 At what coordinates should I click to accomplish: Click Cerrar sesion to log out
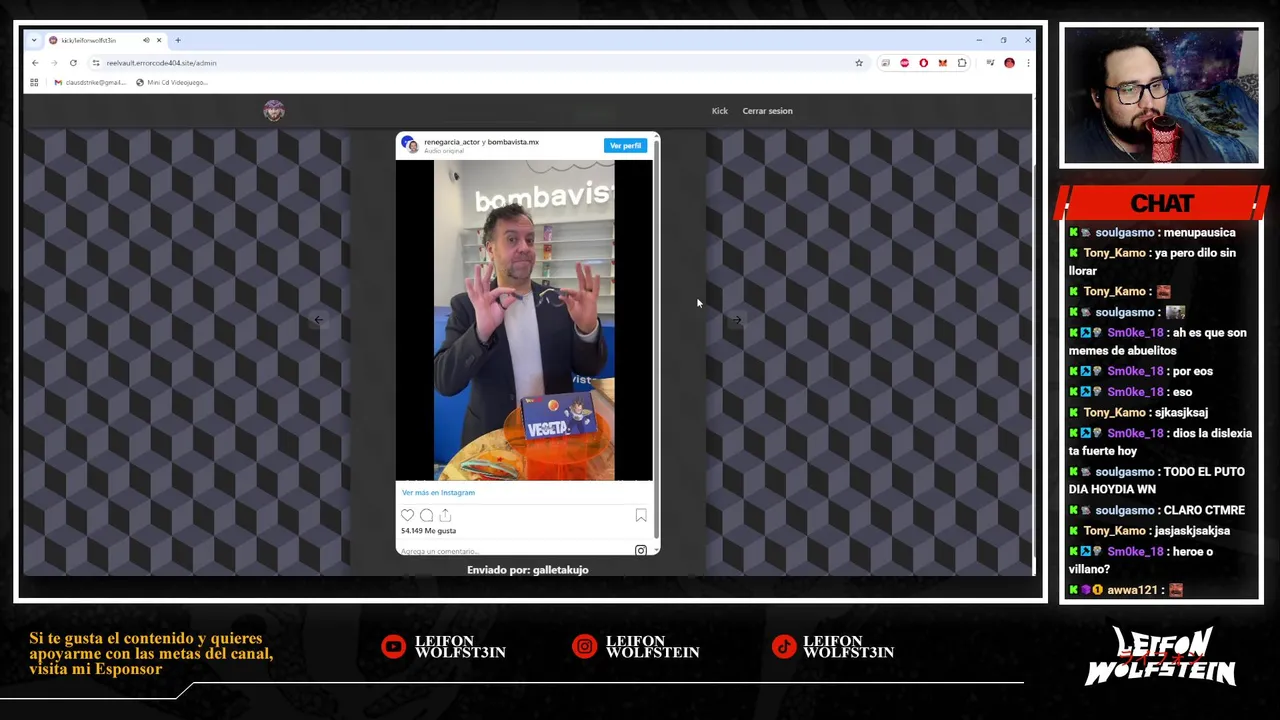(x=767, y=111)
